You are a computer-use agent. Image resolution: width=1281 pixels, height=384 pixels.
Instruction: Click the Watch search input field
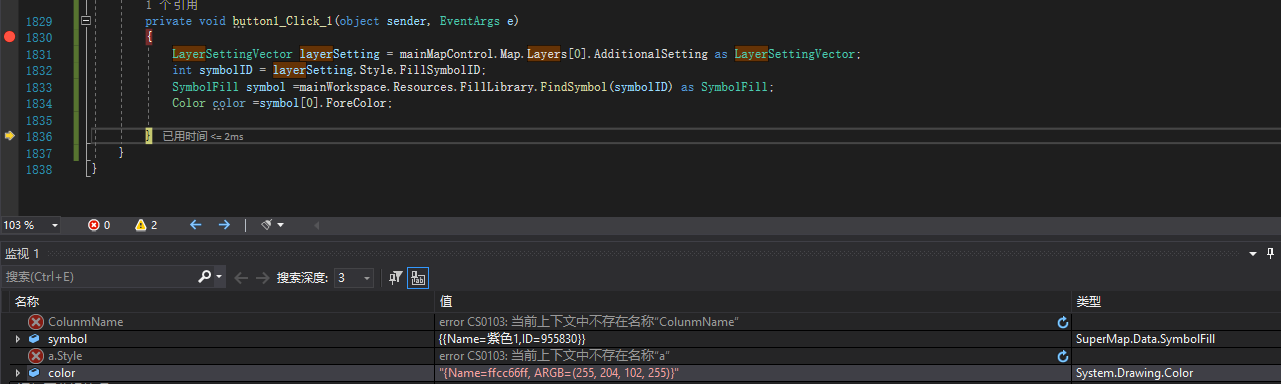coord(100,277)
